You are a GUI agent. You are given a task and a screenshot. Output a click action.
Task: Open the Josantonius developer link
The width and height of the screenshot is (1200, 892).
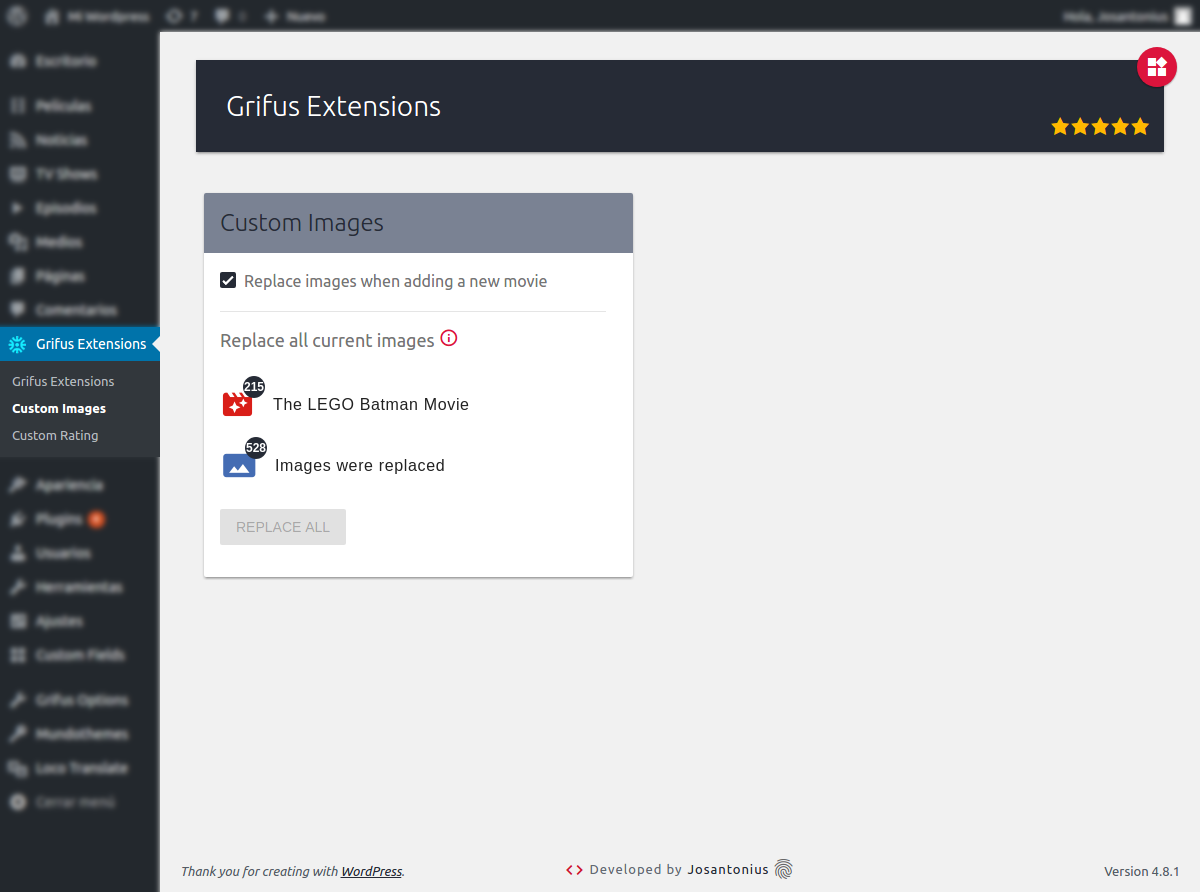(x=728, y=869)
